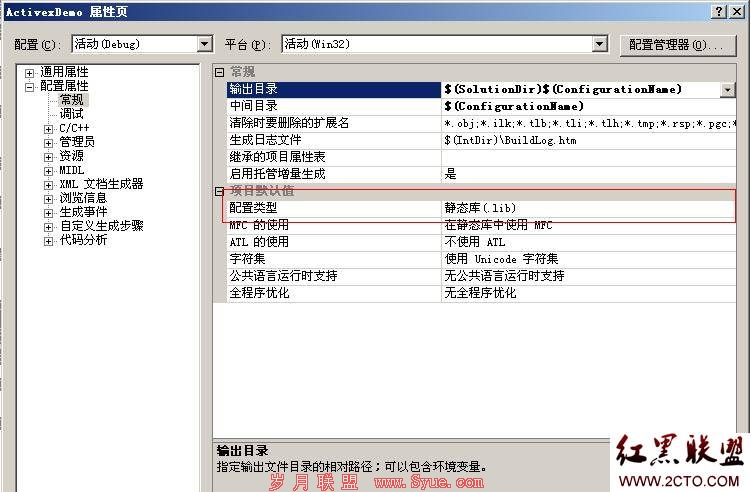Viewport: 751px width, 492px height.
Task: Open the 平台 Win32 dropdown
Action: pyautogui.click(x=599, y=44)
